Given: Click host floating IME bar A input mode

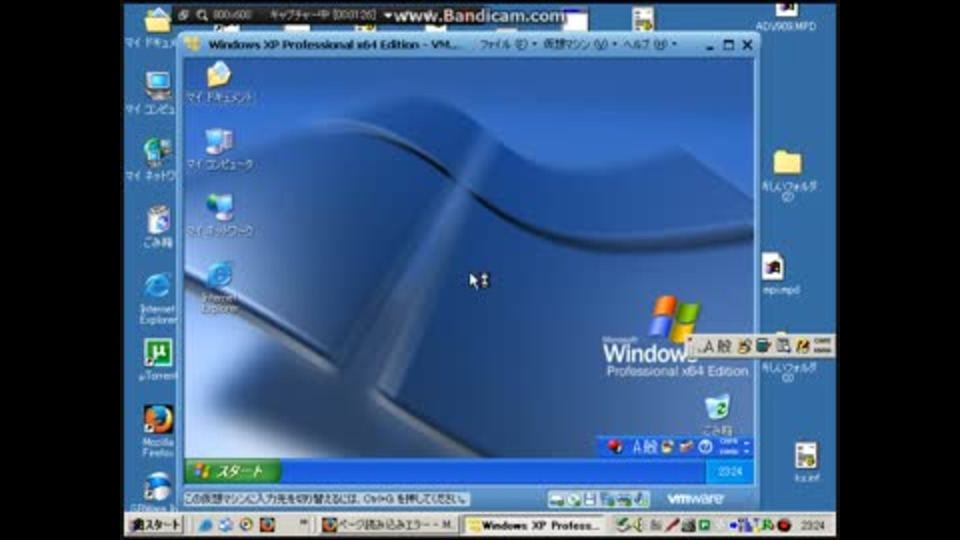Looking at the screenshot, I should click(708, 347).
